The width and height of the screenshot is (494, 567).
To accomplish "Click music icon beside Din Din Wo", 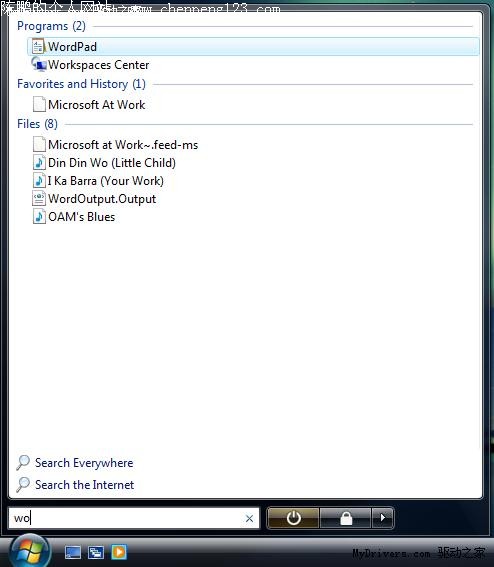I will click(x=39, y=162).
